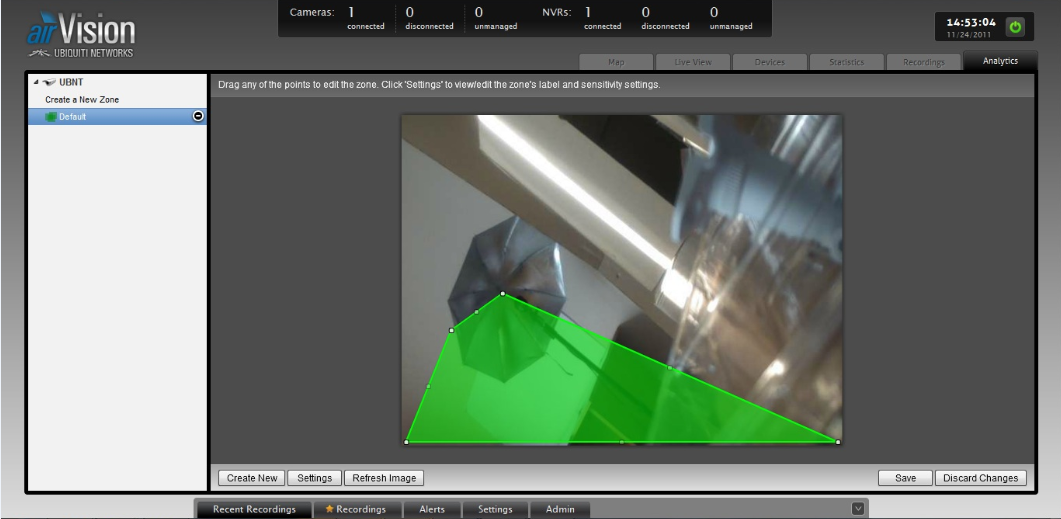Open the Alerts tab in the bottom bar
The image size is (1061, 519).
point(432,509)
